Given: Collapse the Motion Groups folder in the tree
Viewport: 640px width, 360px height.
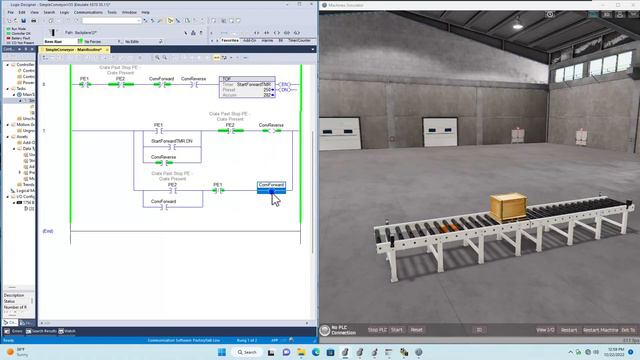Looking at the screenshot, I should pos(7,124).
